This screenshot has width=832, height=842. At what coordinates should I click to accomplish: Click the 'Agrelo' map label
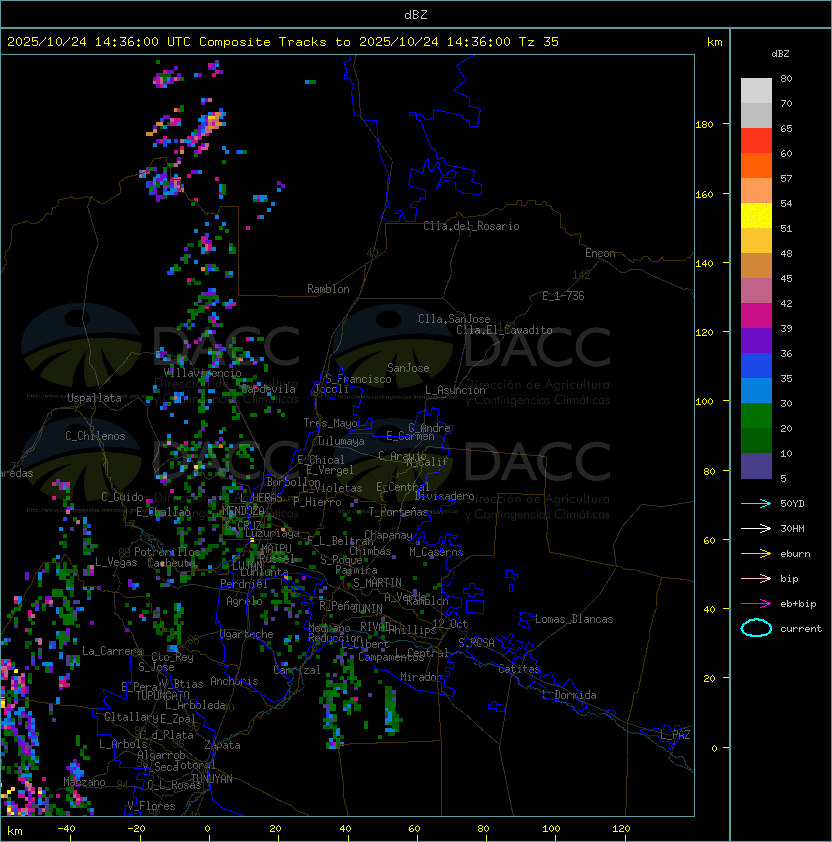click(244, 601)
